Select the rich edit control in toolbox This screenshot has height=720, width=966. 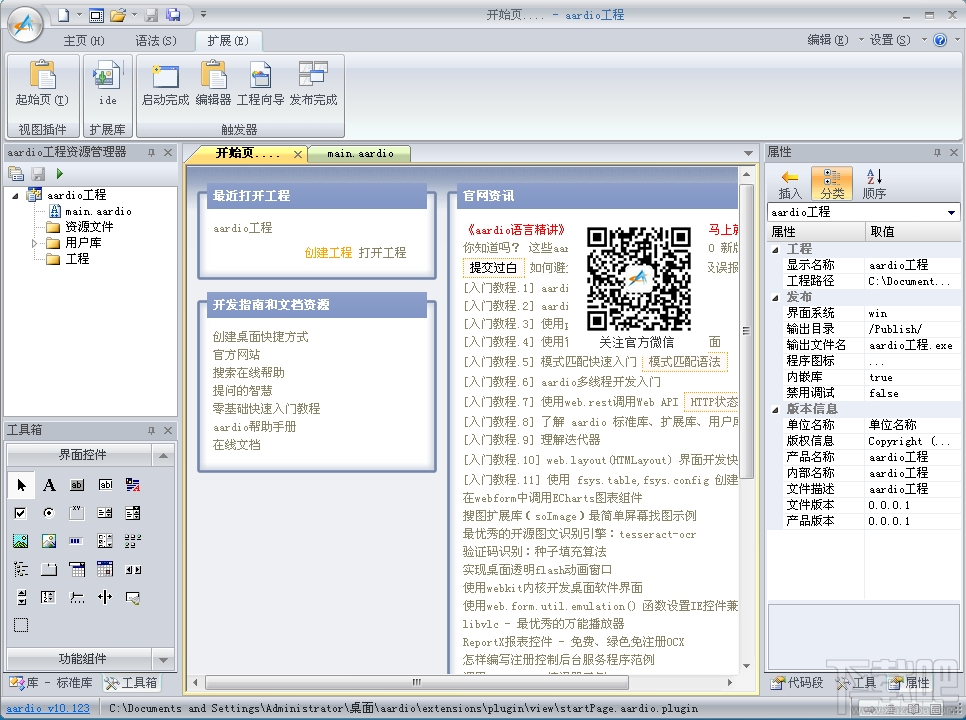pos(132,485)
